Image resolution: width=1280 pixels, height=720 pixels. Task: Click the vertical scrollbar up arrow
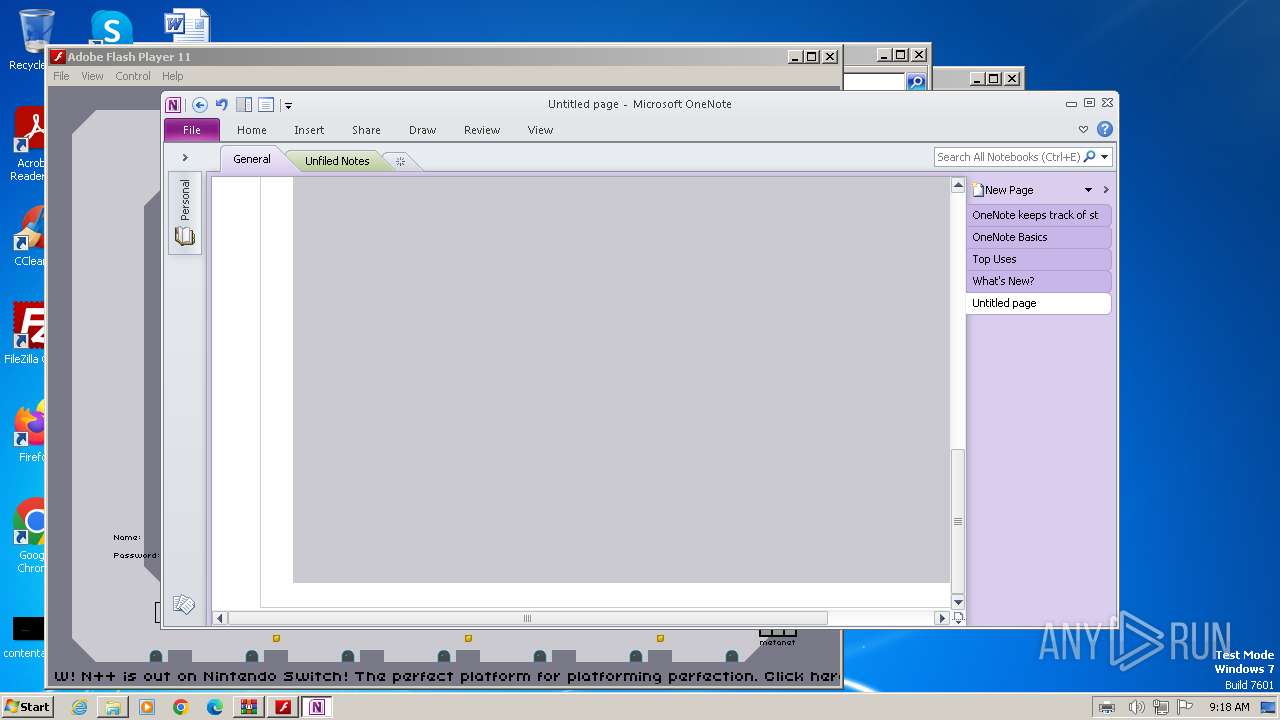point(958,185)
